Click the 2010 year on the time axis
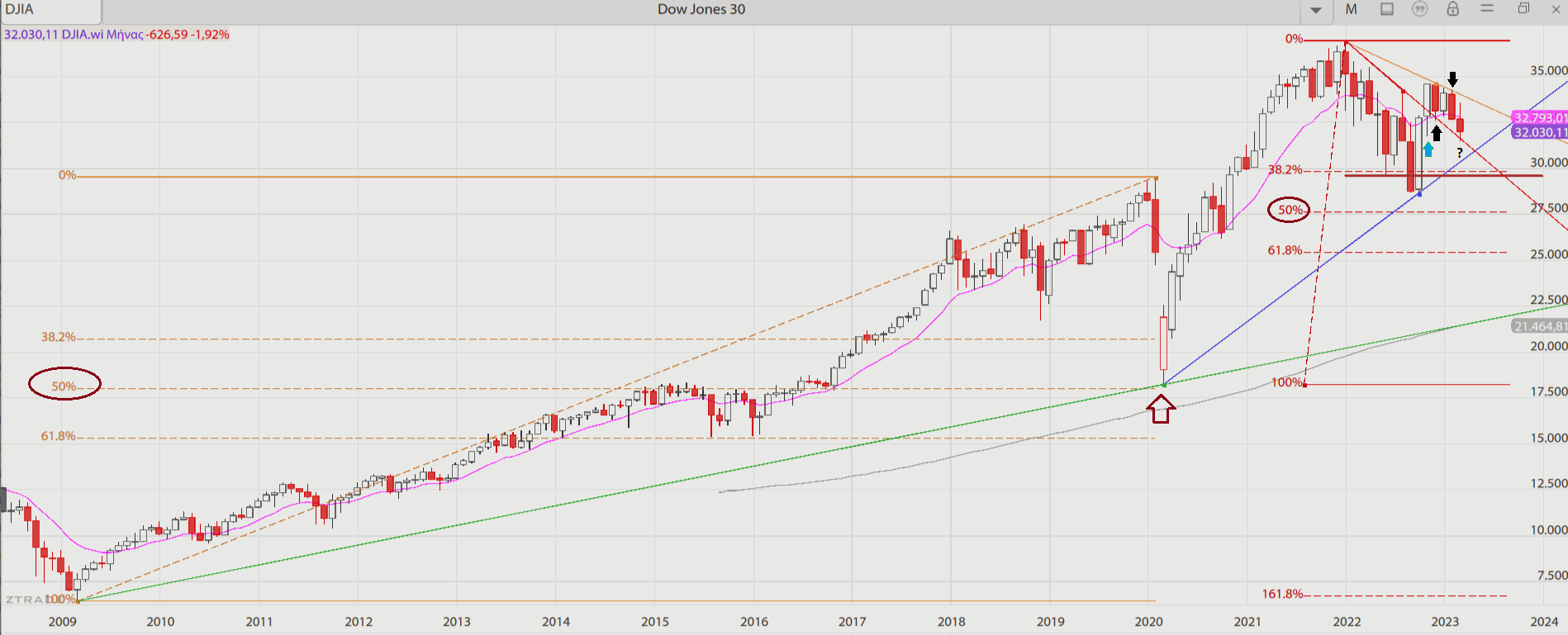Screen dimensions: 1568x635 [x=160, y=622]
